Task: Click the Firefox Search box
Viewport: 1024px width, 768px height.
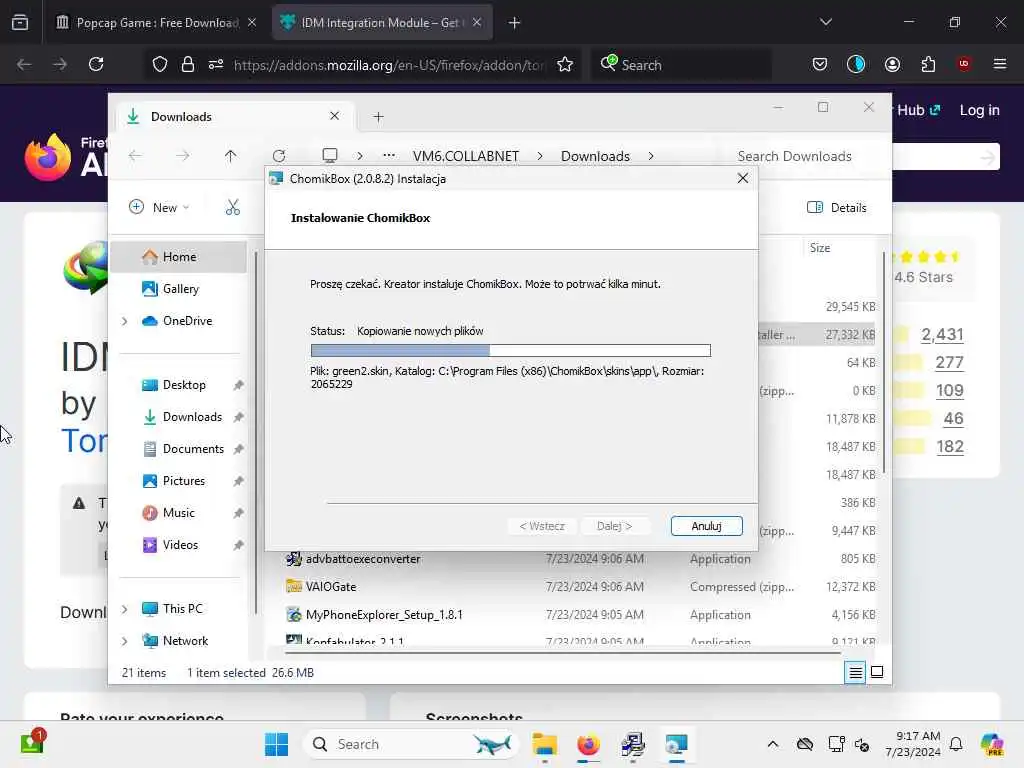Action: click(681, 65)
